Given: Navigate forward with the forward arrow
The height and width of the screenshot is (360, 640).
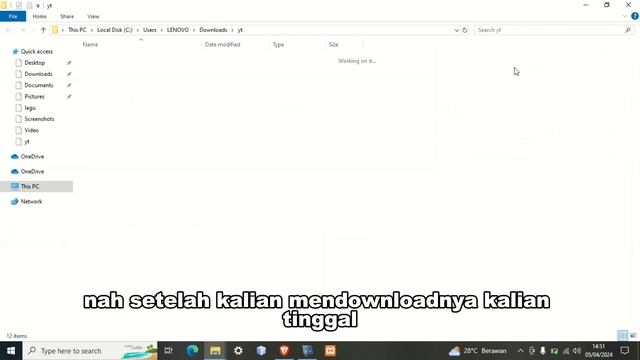Looking at the screenshot, I should point(23,30).
